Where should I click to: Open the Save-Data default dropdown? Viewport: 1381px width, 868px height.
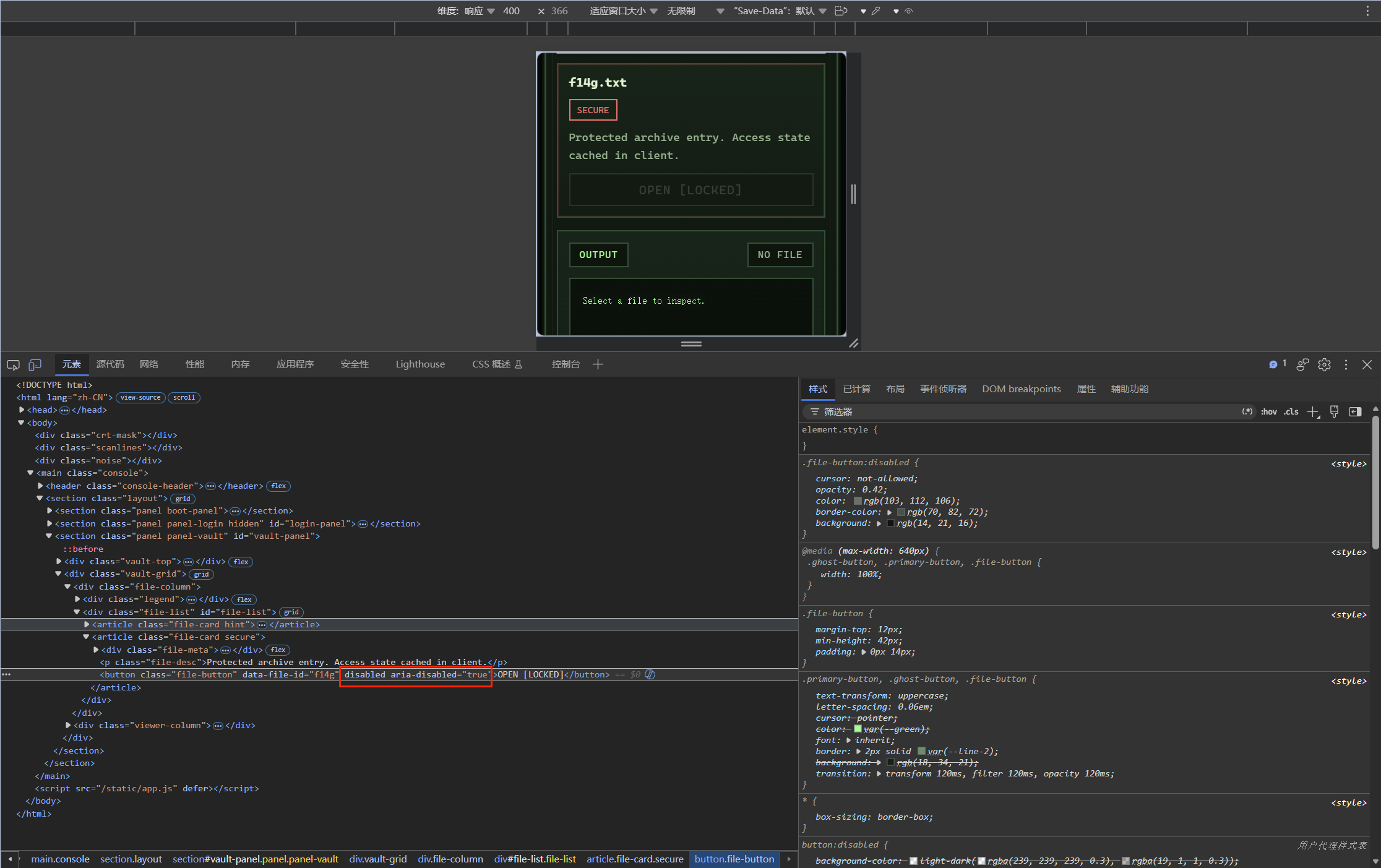coord(780,11)
